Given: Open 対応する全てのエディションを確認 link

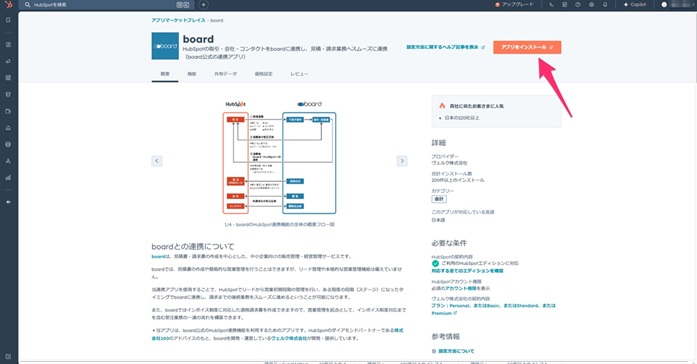Looking at the screenshot, I should [x=467, y=271].
